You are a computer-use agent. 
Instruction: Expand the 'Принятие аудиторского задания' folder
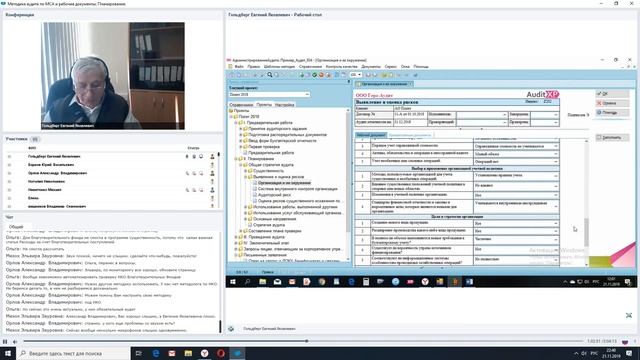[x=241, y=129]
